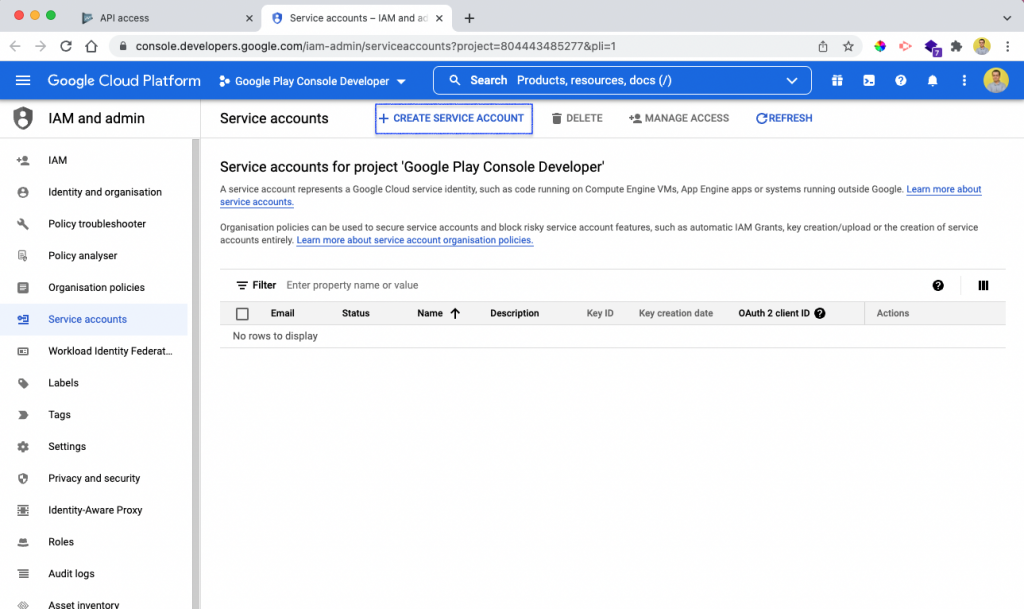Open Identity-Aware Proxy in sidebar
The image size is (1024, 609).
click(x=95, y=510)
